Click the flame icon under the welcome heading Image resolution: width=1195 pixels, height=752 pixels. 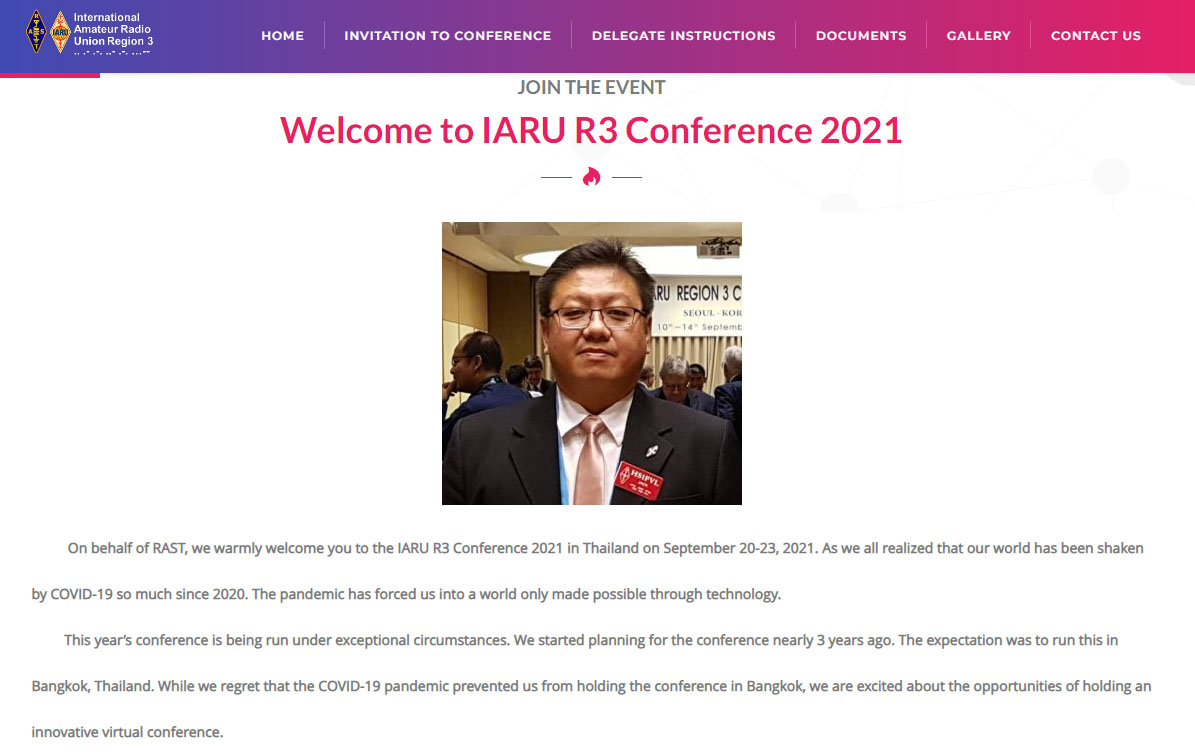coord(591,177)
